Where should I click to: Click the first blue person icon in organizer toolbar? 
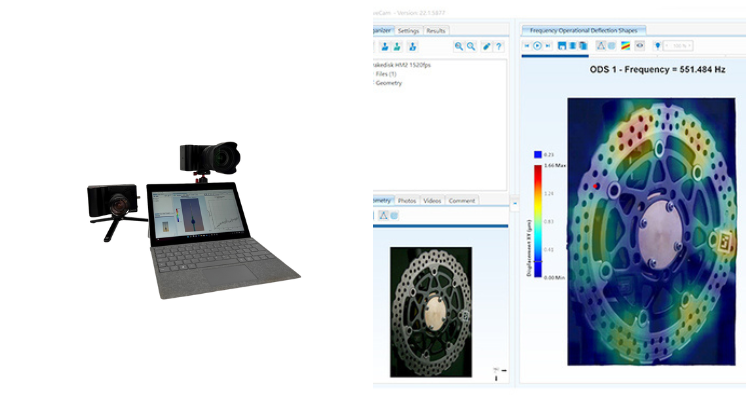(384, 47)
